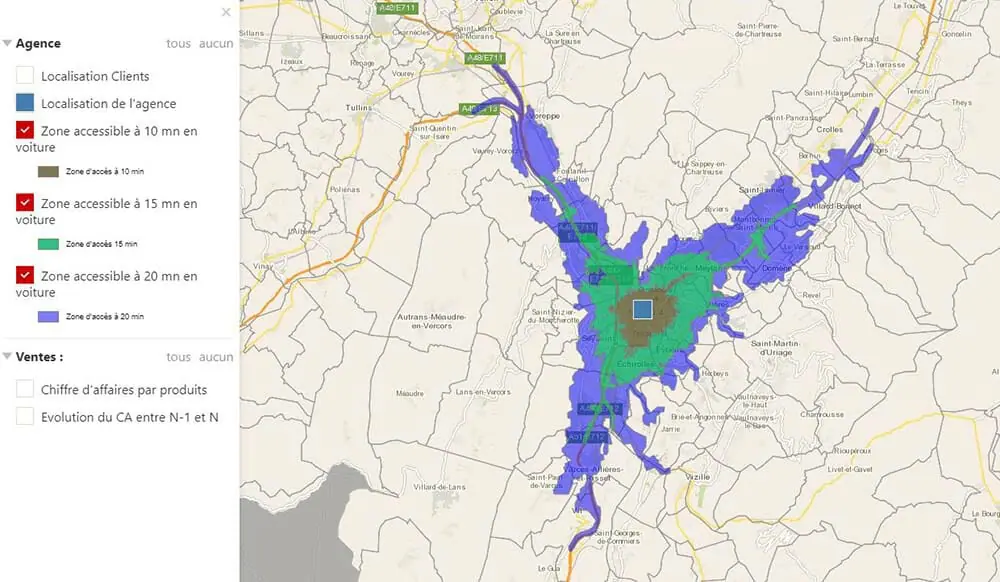
Task: Click the aucun link next to Ventes
Action: pos(216,356)
